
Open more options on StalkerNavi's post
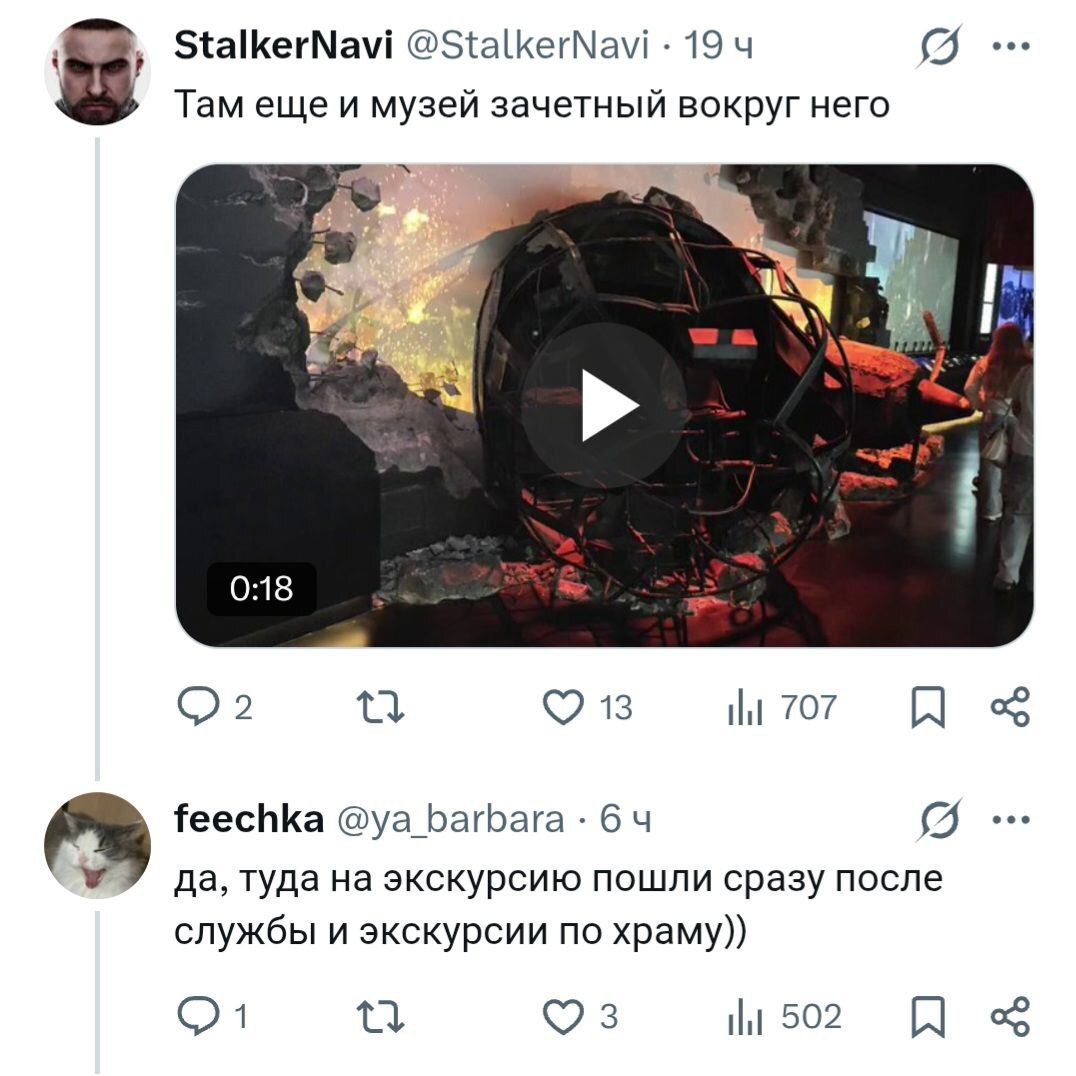[1011, 46]
